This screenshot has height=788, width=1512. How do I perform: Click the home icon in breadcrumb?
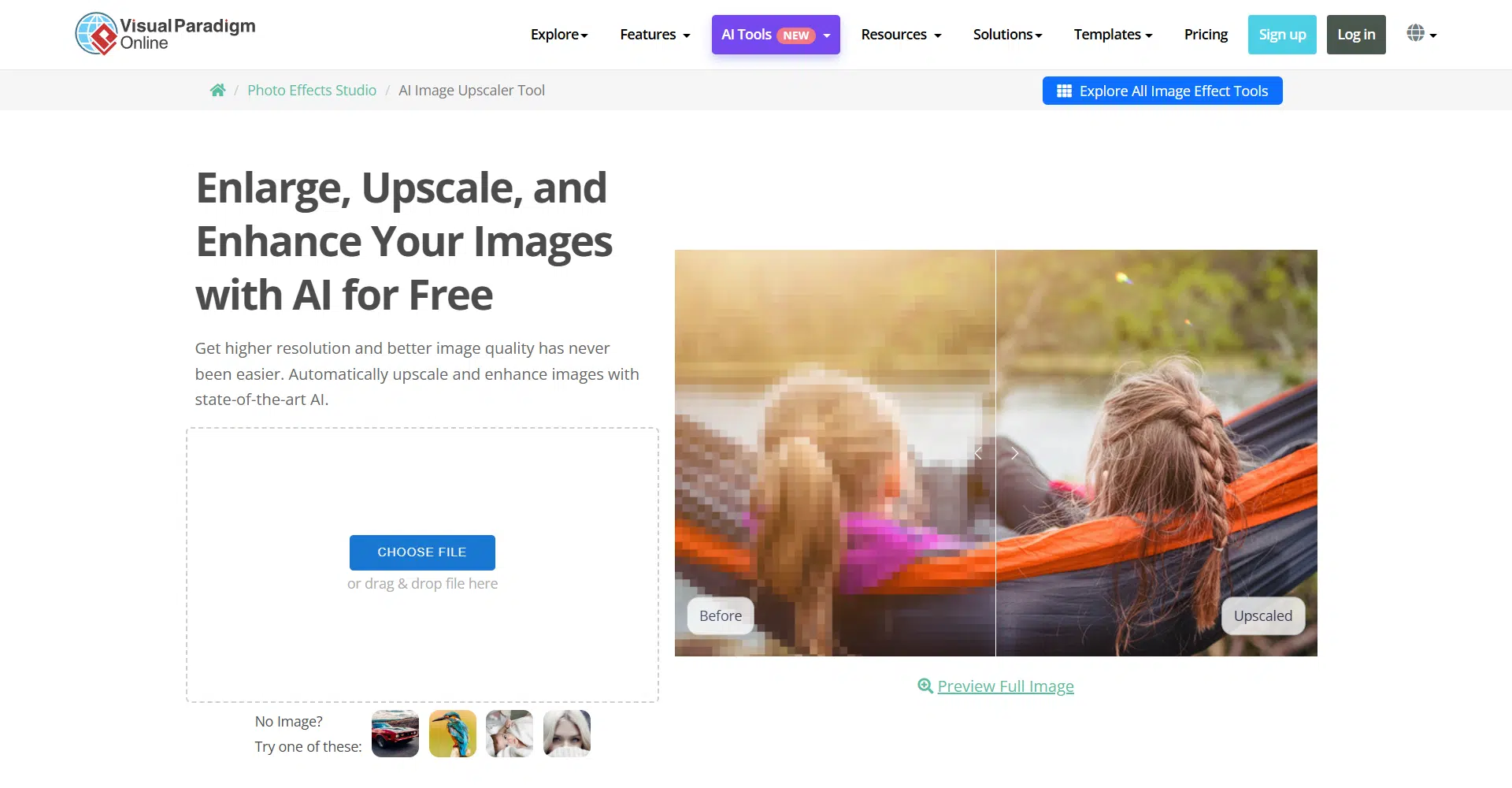[x=218, y=91]
